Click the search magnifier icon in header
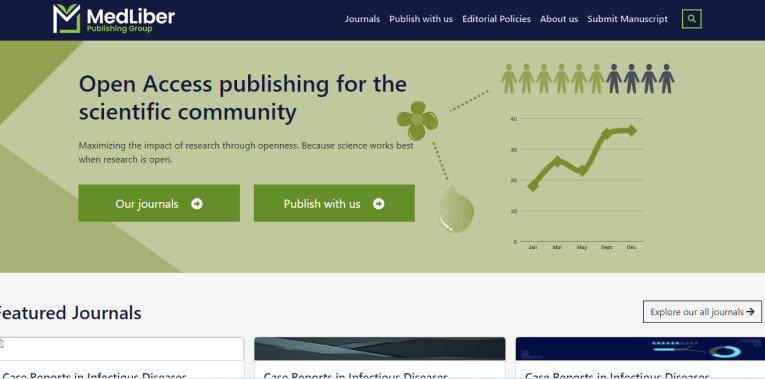 click(691, 19)
